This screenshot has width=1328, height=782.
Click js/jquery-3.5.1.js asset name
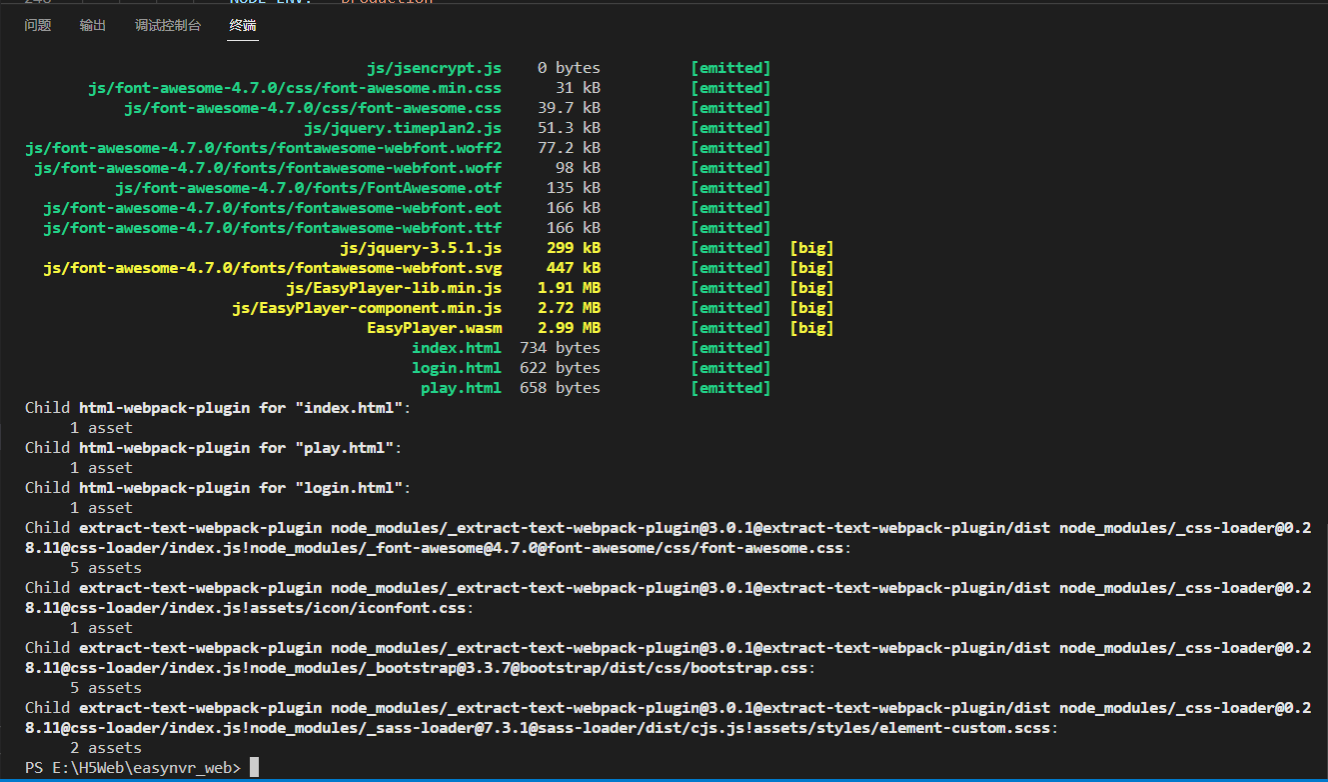421,248
